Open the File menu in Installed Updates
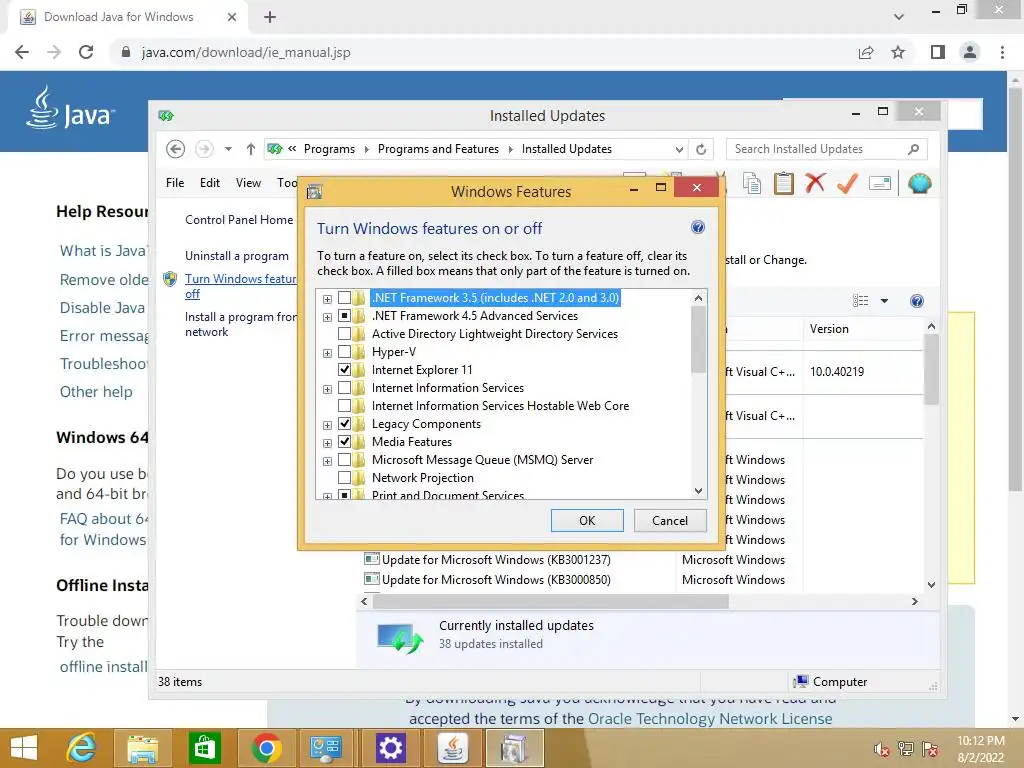1024x768 pixels. [x=175, y=183]
